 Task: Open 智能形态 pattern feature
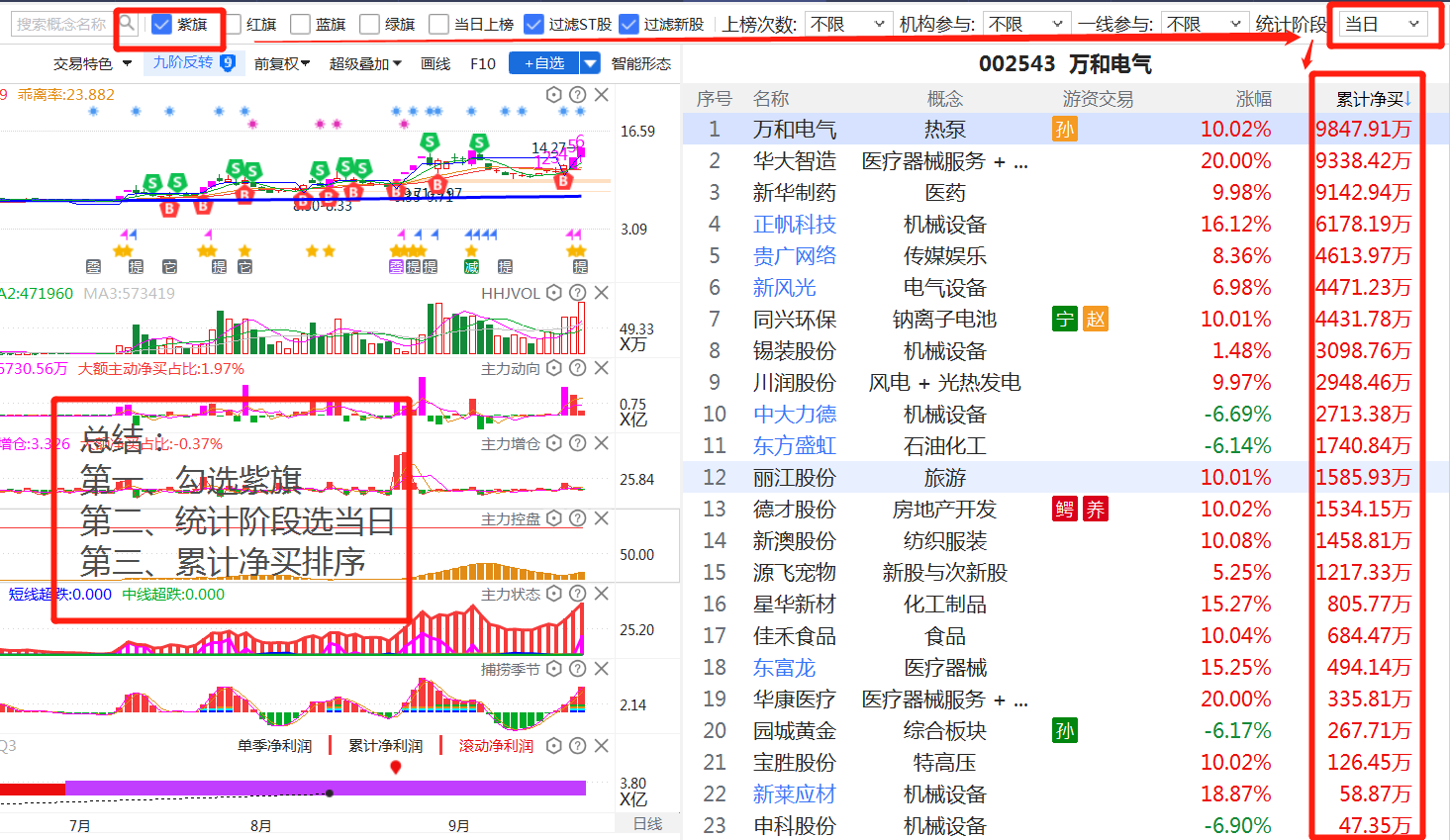(641, 63)
